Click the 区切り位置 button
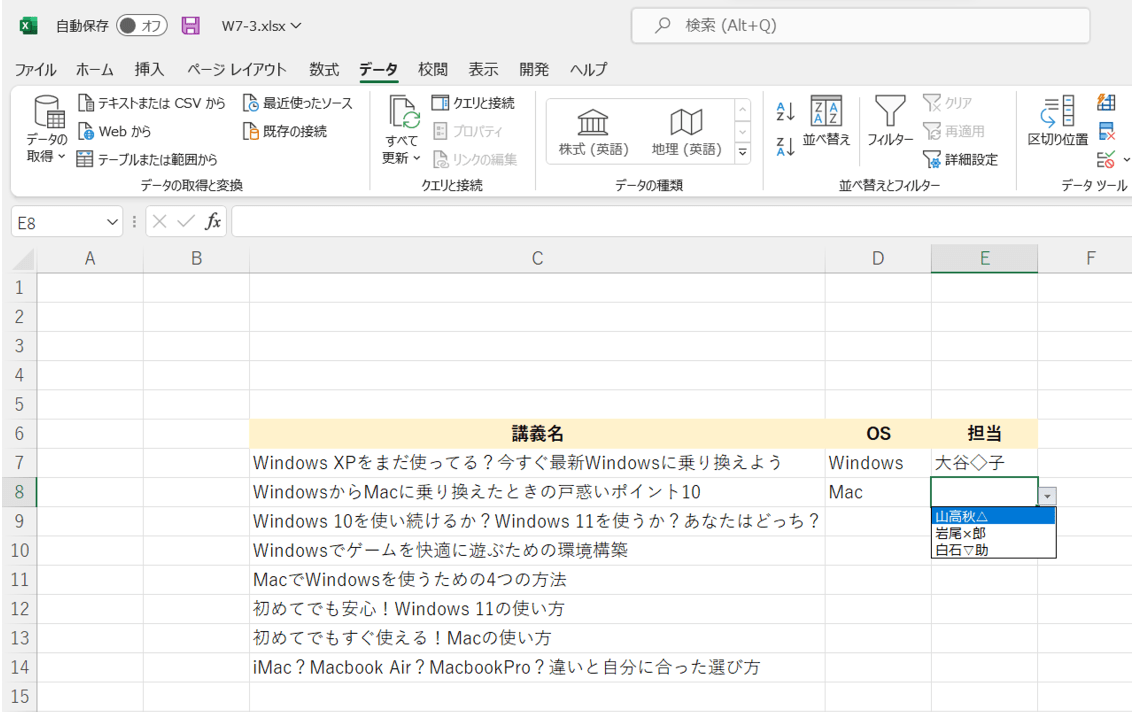The height and width of the screenshot is (712, 1132). (1058, 121)
